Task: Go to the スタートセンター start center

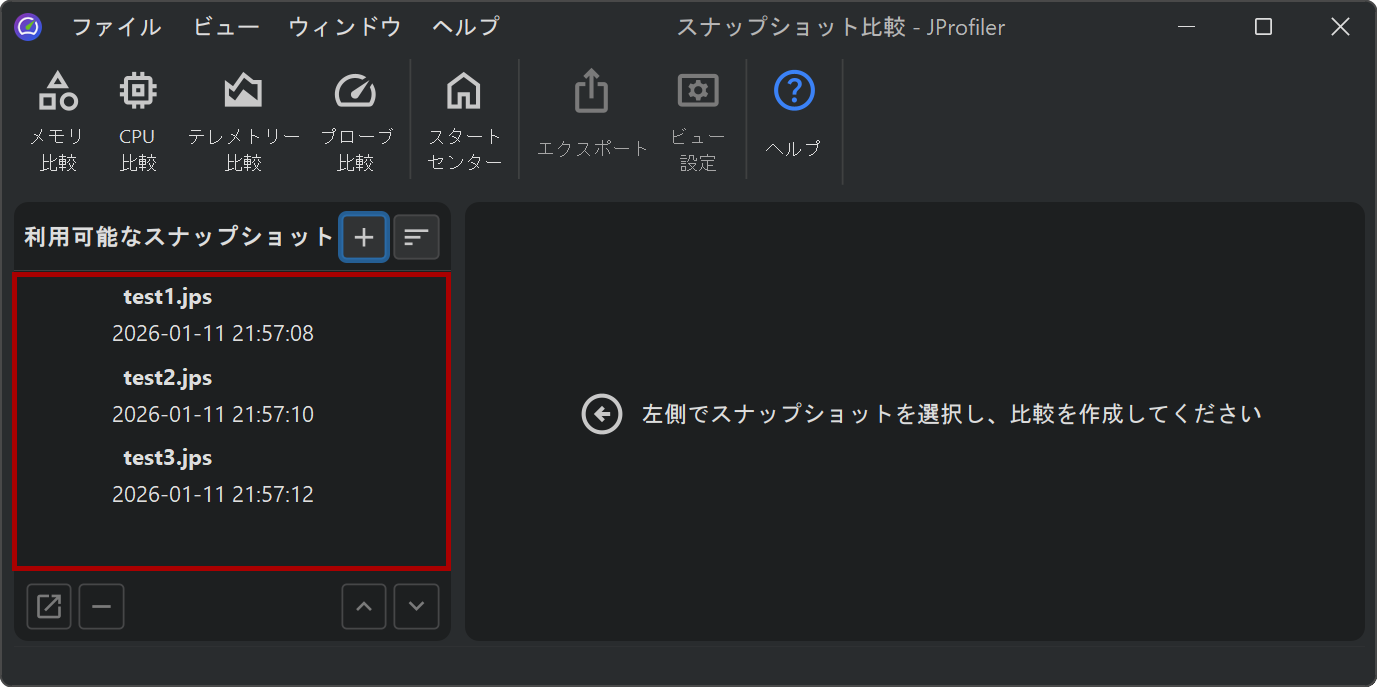Action: pyautogui.click(x=464, y=120)
